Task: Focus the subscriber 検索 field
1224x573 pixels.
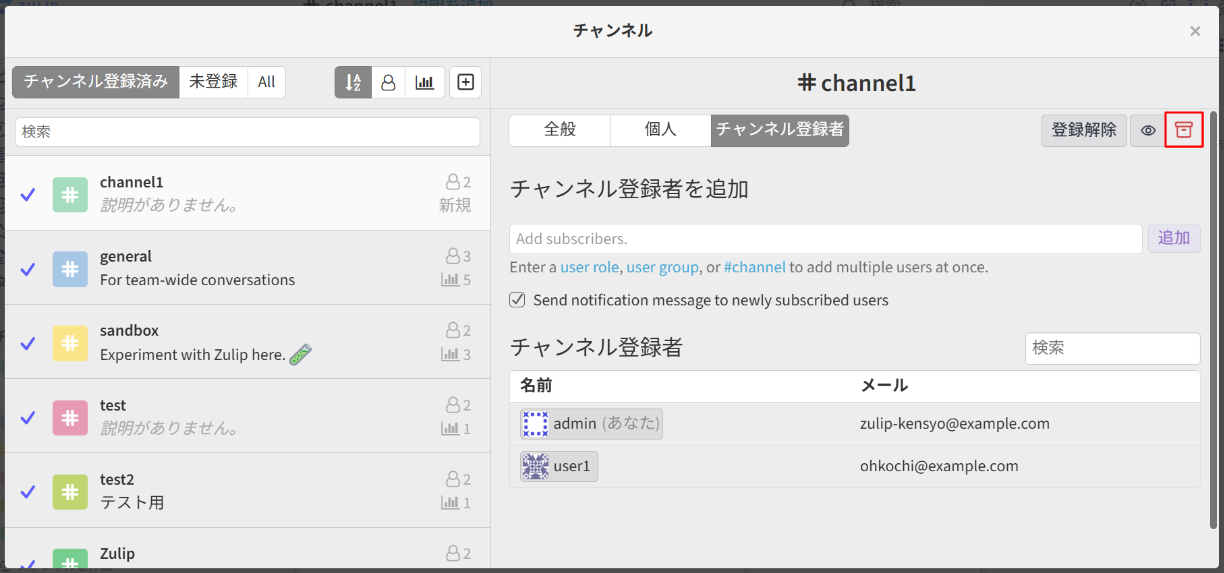Action: pos(1113,348)
